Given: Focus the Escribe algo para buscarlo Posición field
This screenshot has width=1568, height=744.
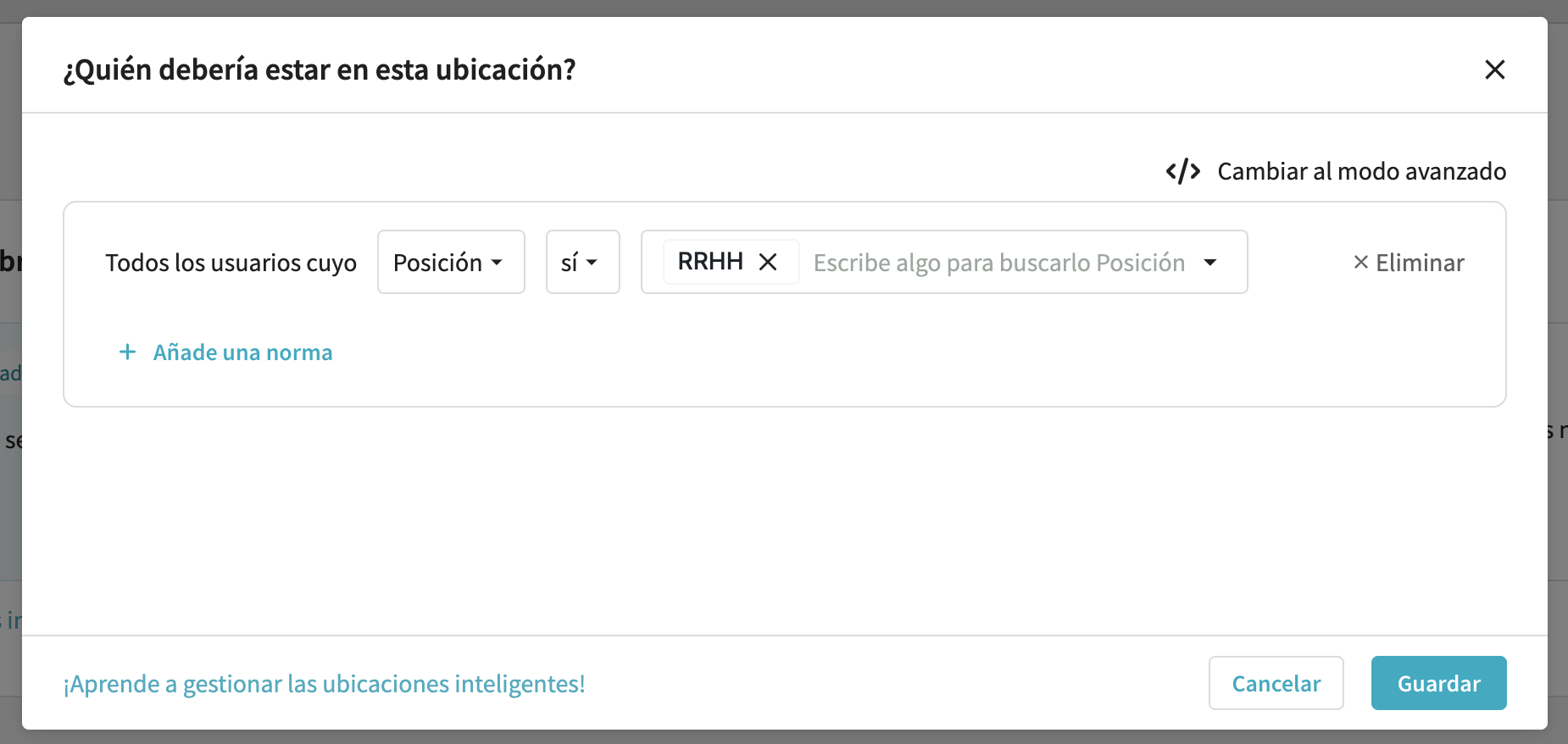Looking at the screenshot, I should coord(998,263).
